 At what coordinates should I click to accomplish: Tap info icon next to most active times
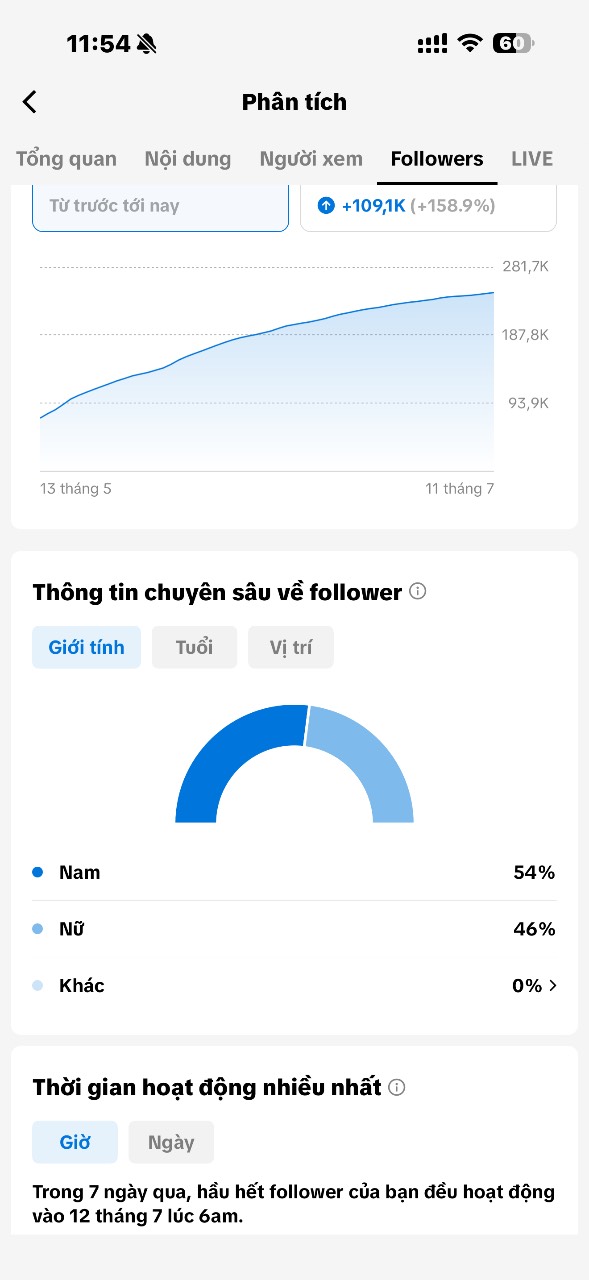pyautogui.click(x=397, y=1087)
